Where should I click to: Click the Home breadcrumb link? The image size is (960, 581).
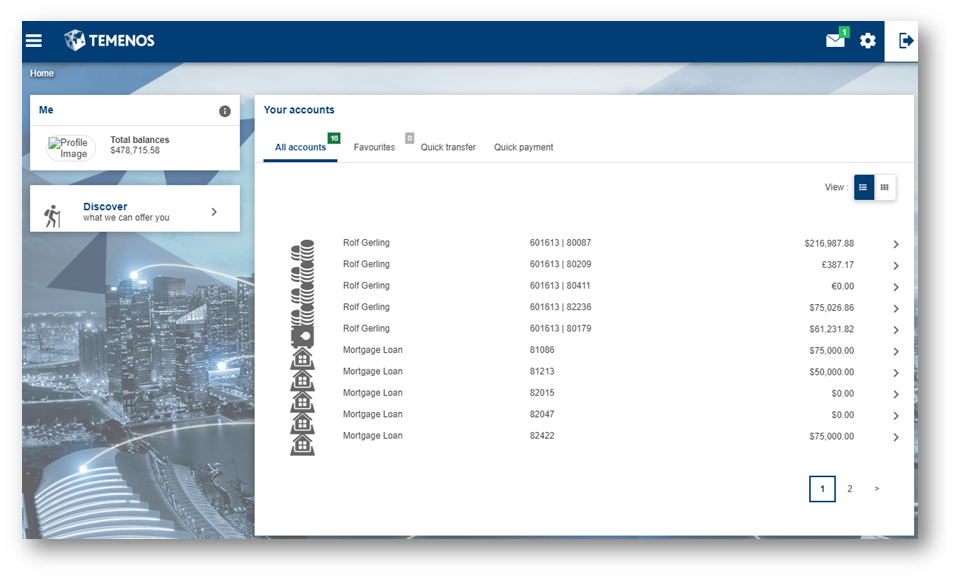coord(42,74)
